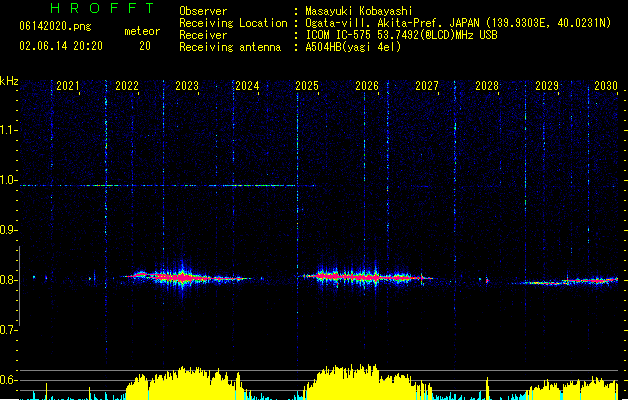Click the 0.8 kHz axis label
This screenshot has height=400, width=629.
[x=8, y=280]
